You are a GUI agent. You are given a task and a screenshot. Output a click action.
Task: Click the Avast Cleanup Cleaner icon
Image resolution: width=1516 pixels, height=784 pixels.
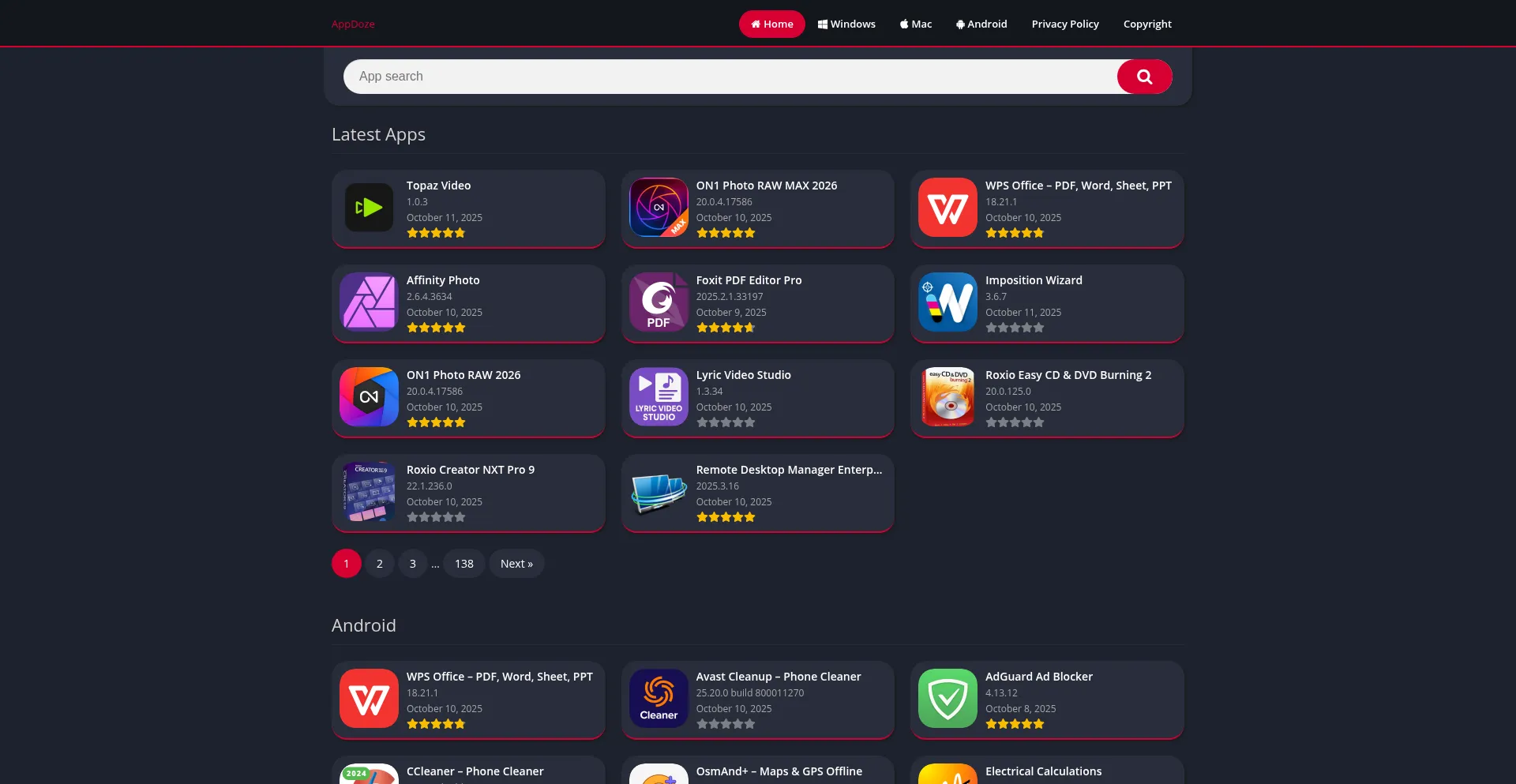(x=659, y=699)
